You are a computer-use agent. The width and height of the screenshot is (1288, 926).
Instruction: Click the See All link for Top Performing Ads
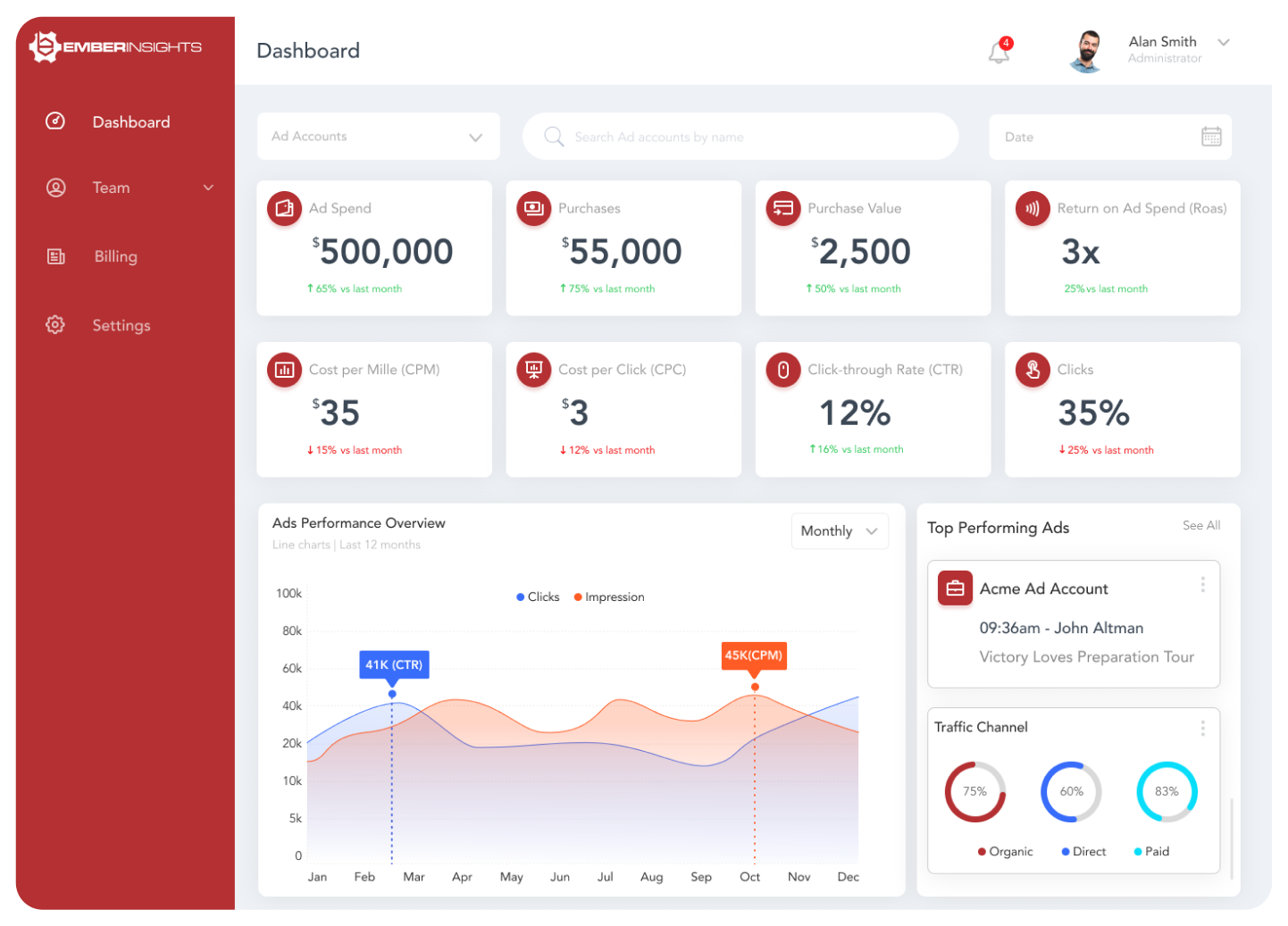(x=1200, y=525)
